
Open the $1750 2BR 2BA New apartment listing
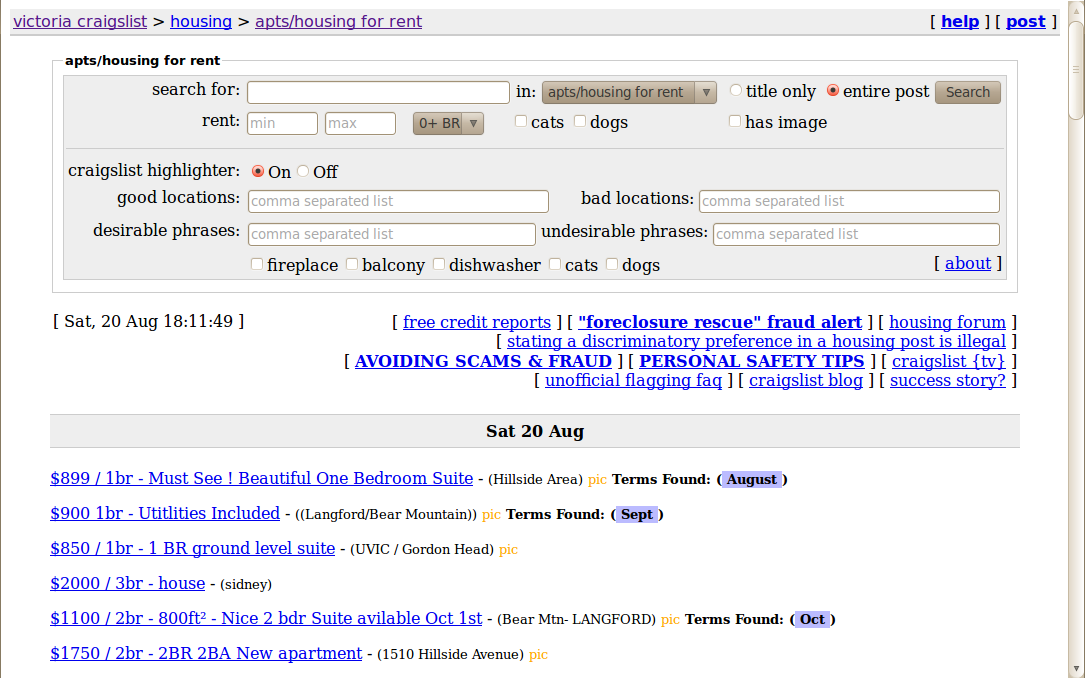(206, 654)
